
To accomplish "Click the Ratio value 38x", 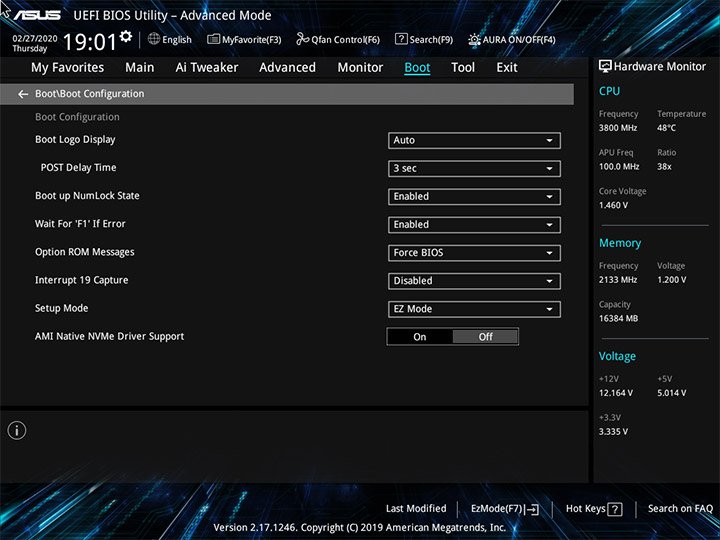I will (664, 167).
